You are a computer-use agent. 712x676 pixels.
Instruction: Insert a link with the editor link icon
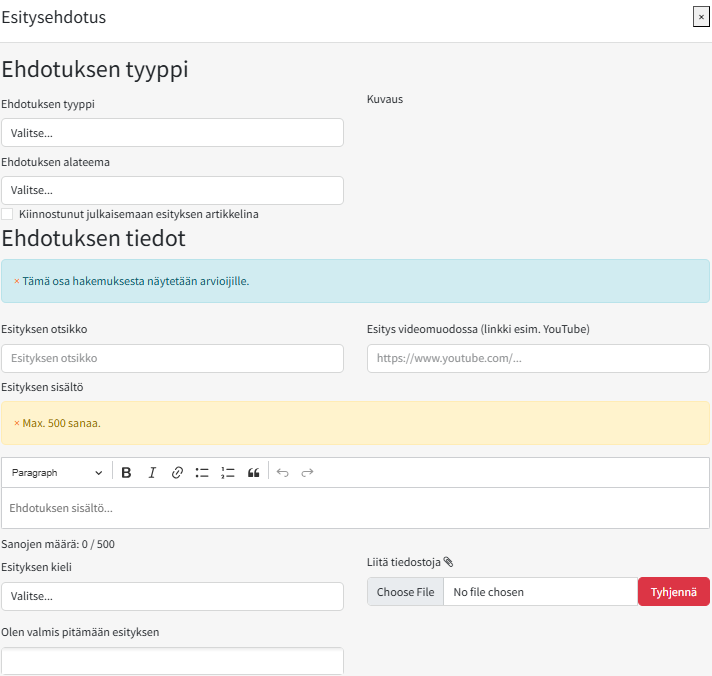[x=177, y=473]
